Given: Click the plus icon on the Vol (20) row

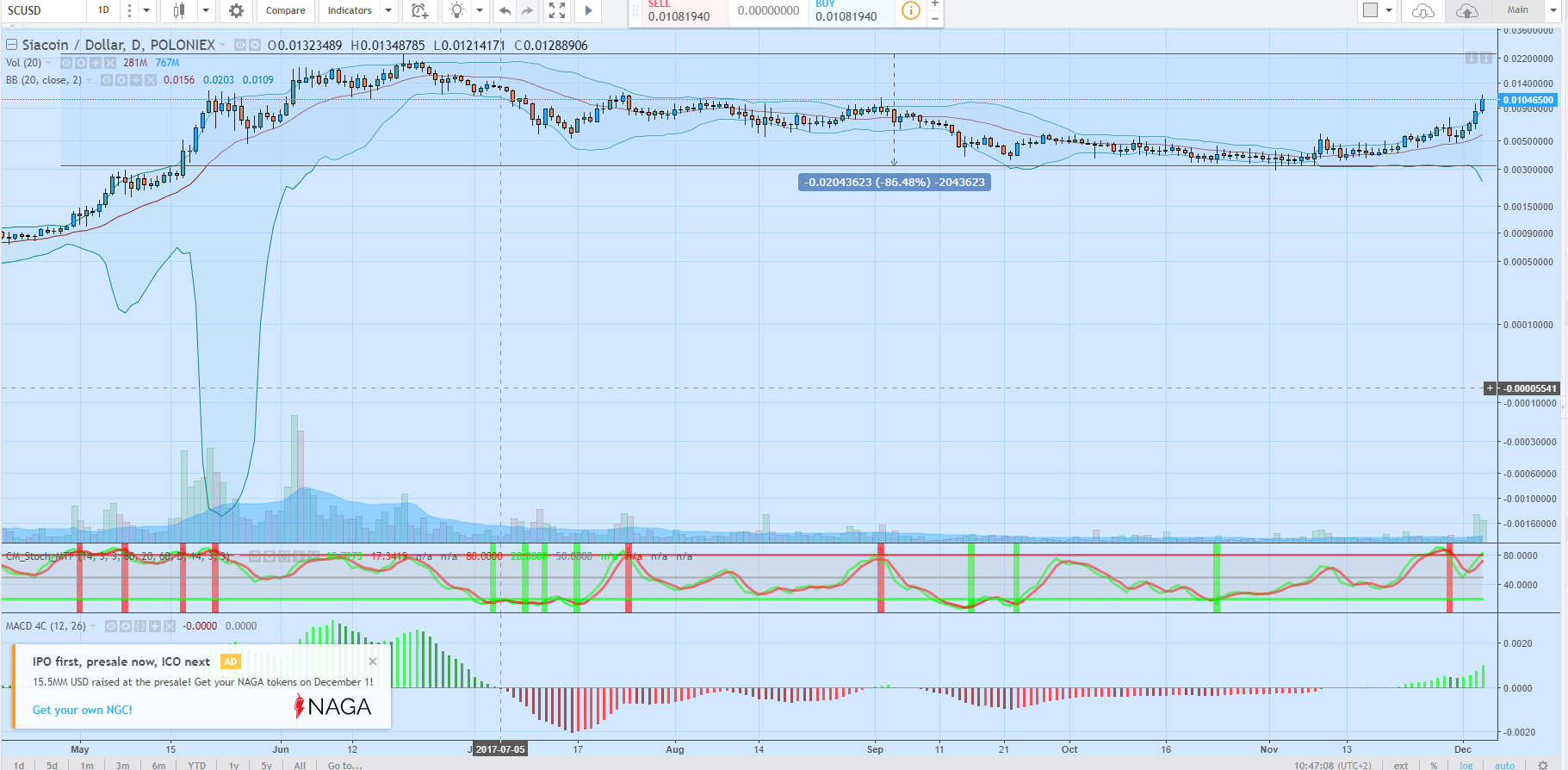Looking at the screenshot, I should [95, 63].
